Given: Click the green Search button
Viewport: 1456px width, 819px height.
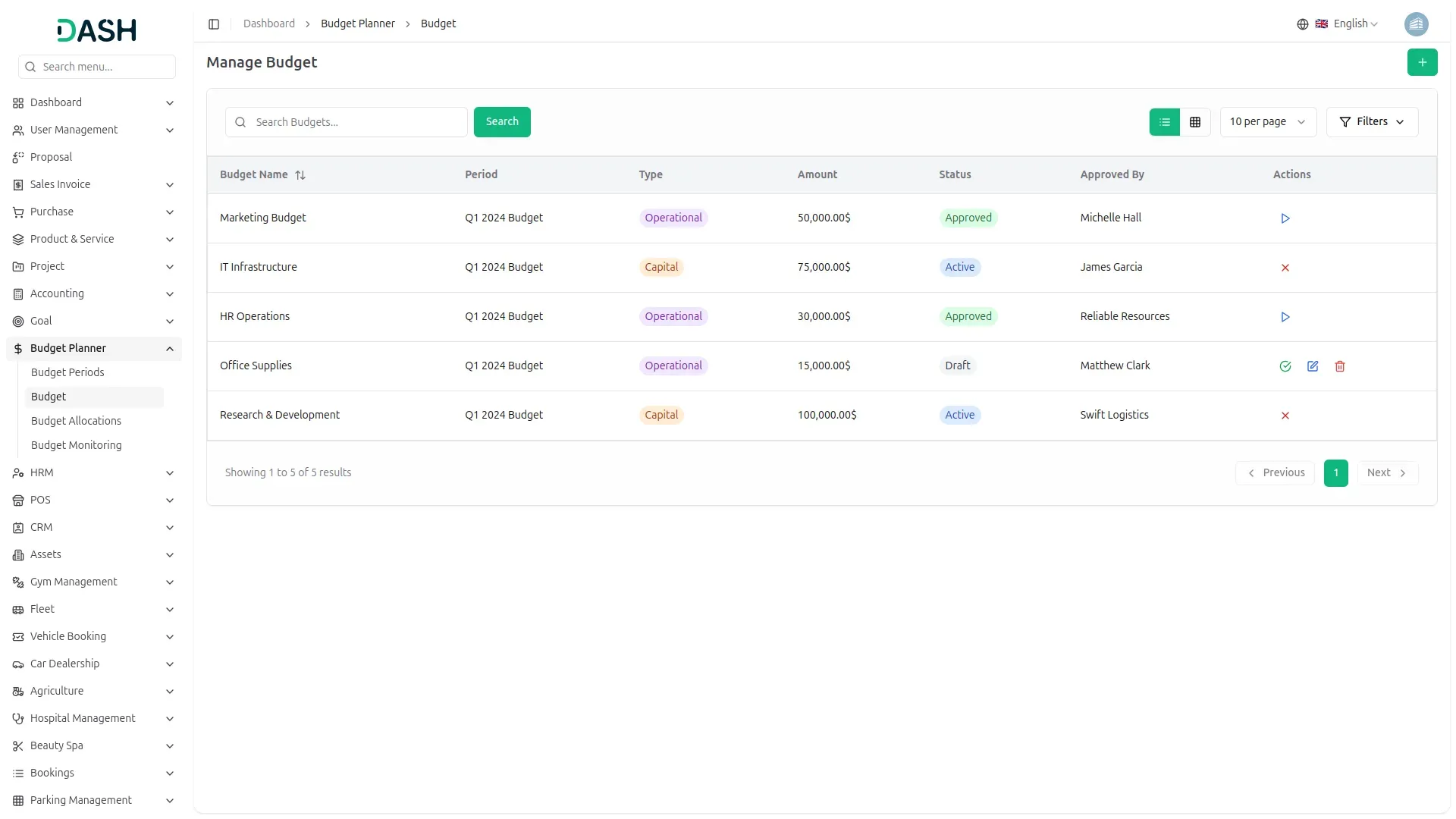Looking at the screenshot, I should tap(501, 122).
